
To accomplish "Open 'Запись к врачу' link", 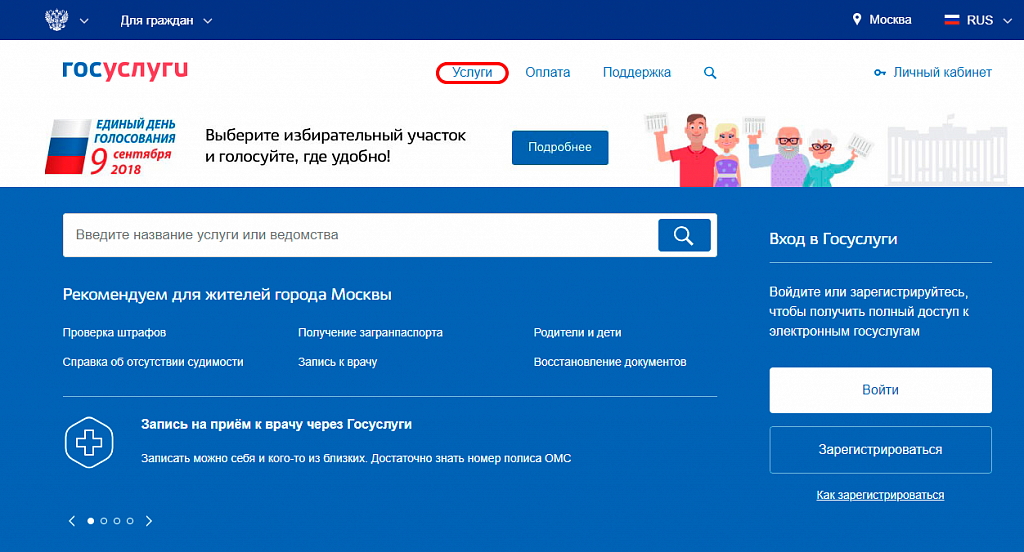I will pyautogui.click(x=338, y=362).
